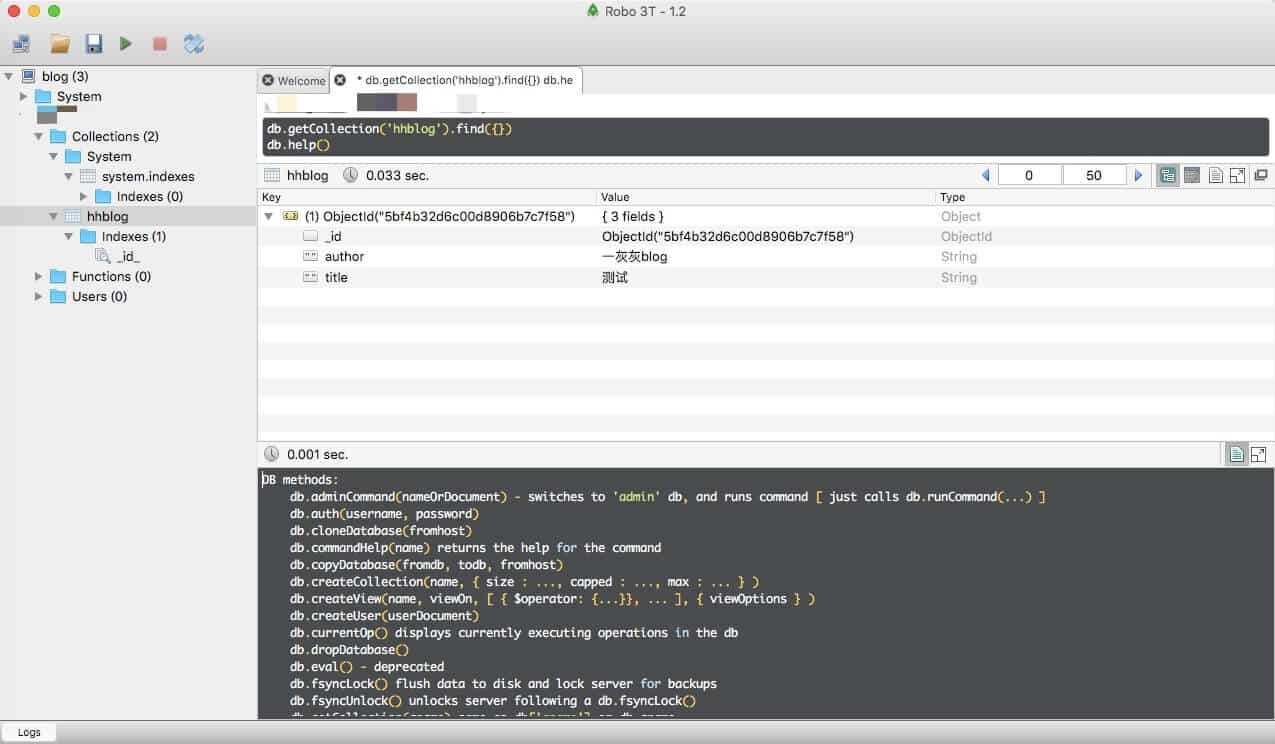This screenshot has height=744, width=1275.
Task: Collapse the Collections (2) folder
Action: click(39, 136)
